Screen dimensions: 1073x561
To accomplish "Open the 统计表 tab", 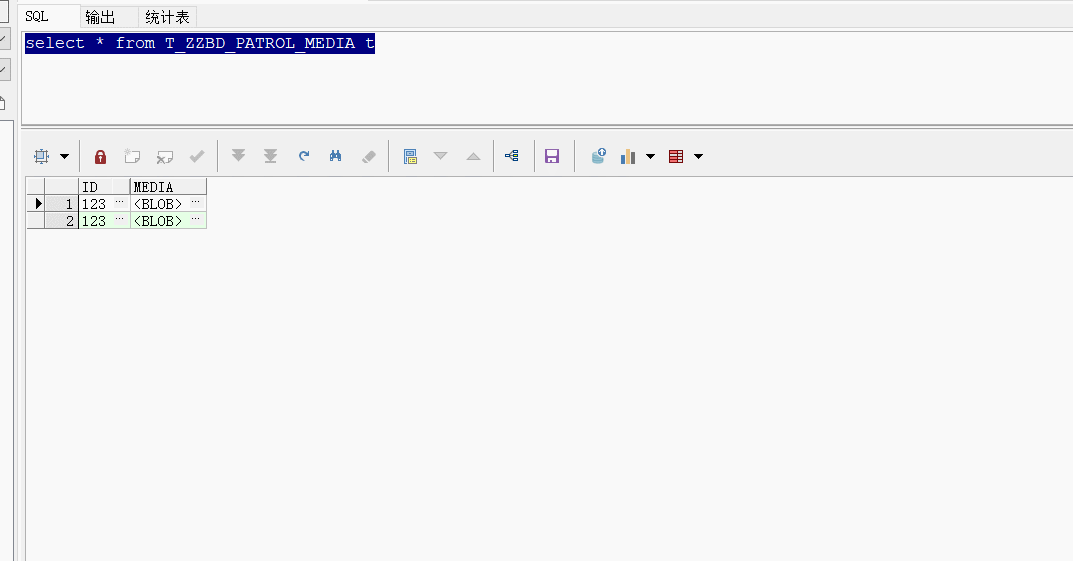I will pos(168,16).
